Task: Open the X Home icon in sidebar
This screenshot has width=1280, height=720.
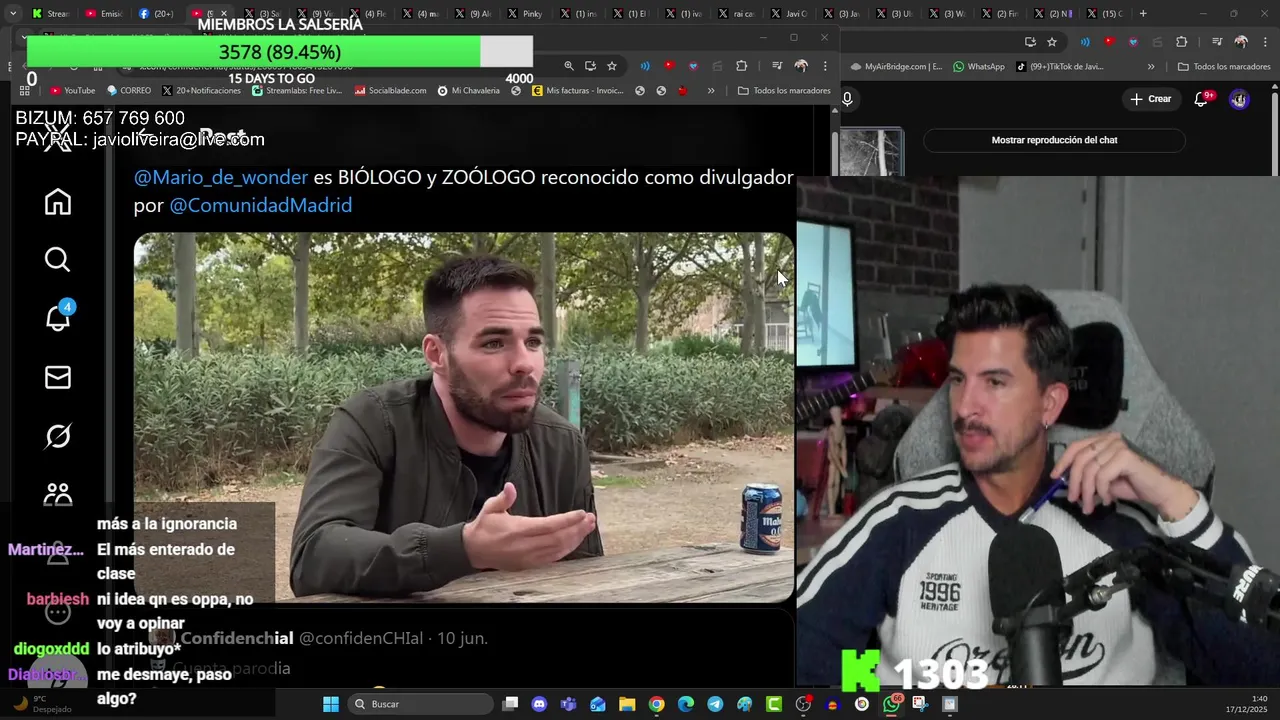Action: (57, 202)
